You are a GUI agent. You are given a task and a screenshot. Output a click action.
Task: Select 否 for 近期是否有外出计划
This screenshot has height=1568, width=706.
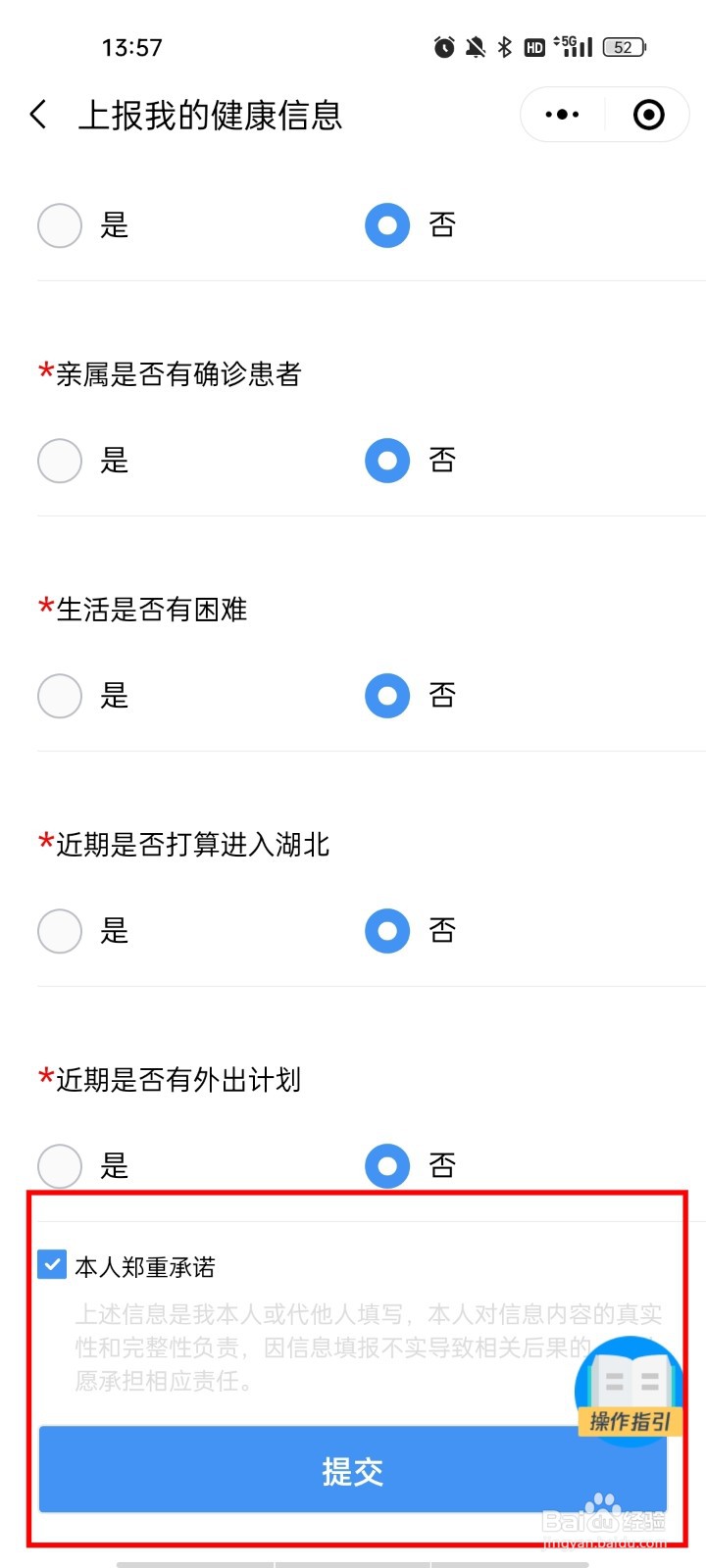387,1166
